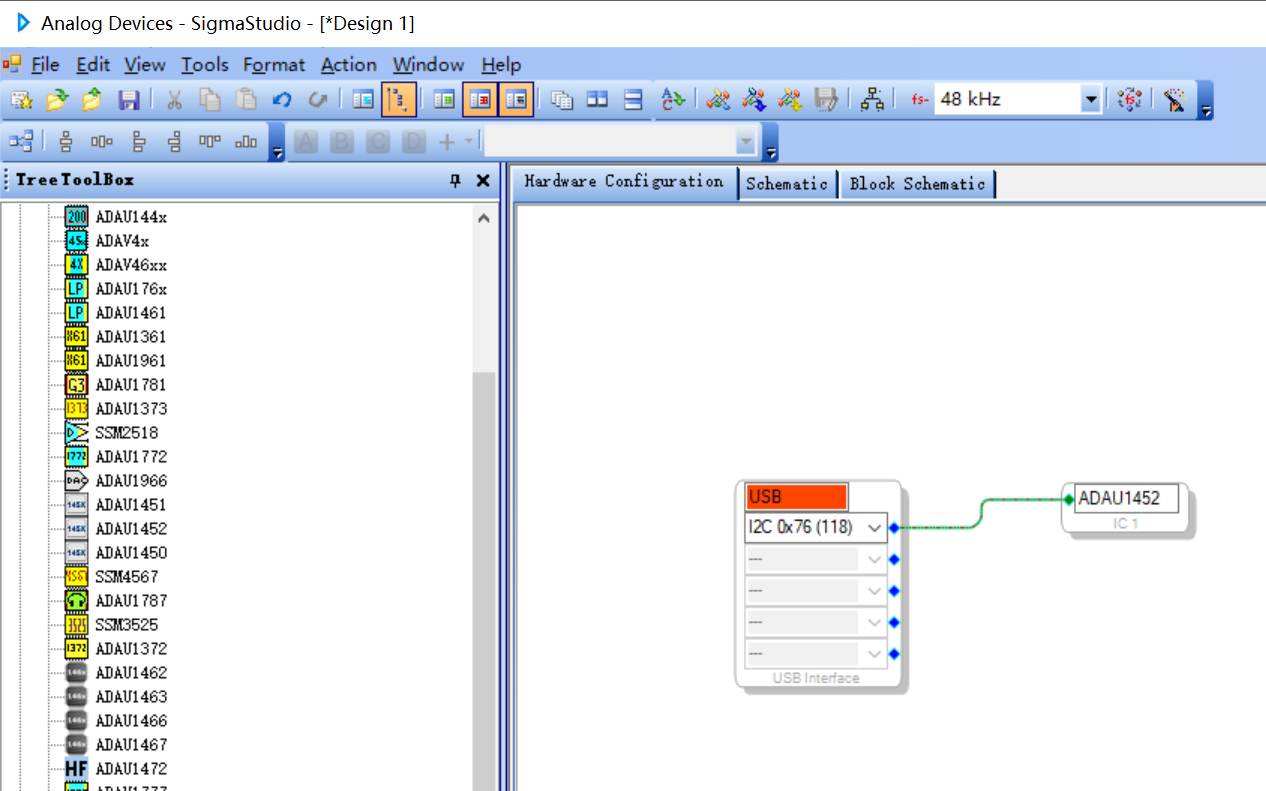
Task: Click the New Project icon
Action: (x=22, y=100)
